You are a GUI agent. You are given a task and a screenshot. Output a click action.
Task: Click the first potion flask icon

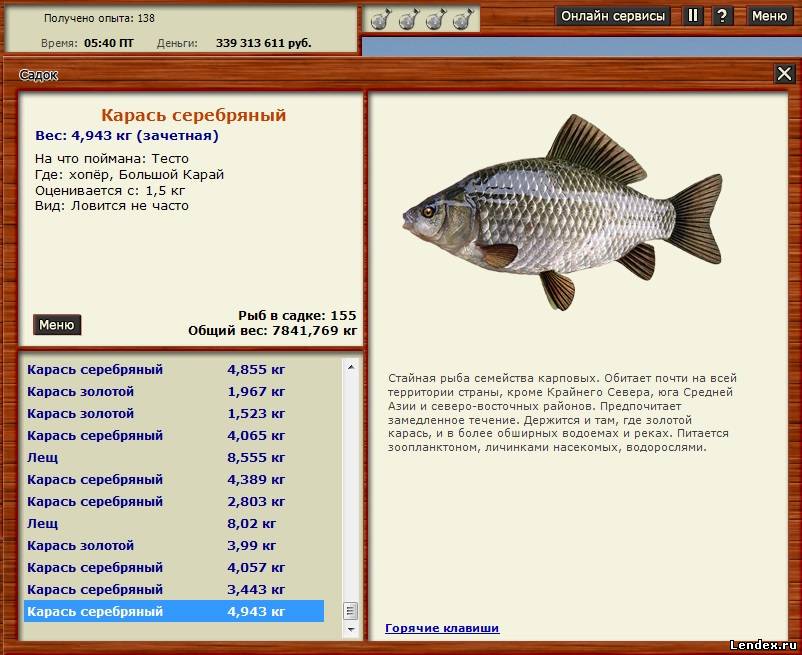click(380, 19)
